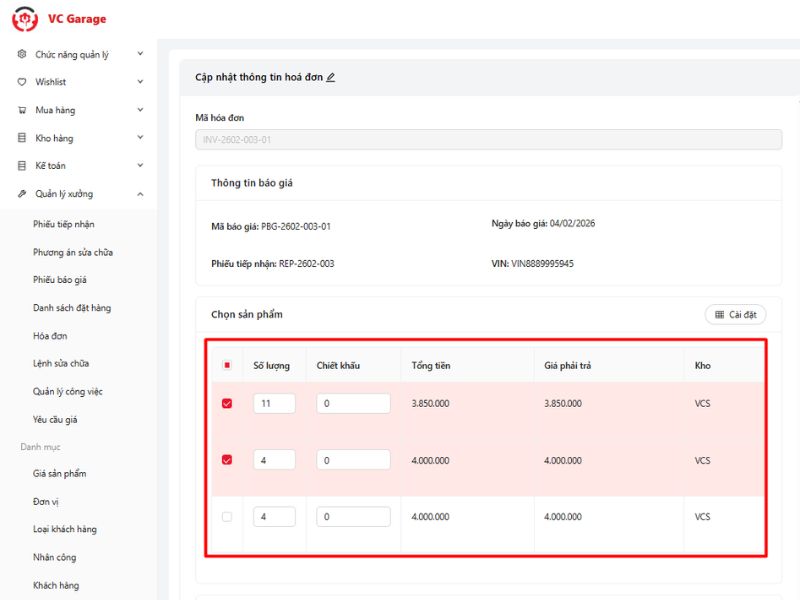Check the last product row checkbox
800x600 pixels.
pos(229,516)
